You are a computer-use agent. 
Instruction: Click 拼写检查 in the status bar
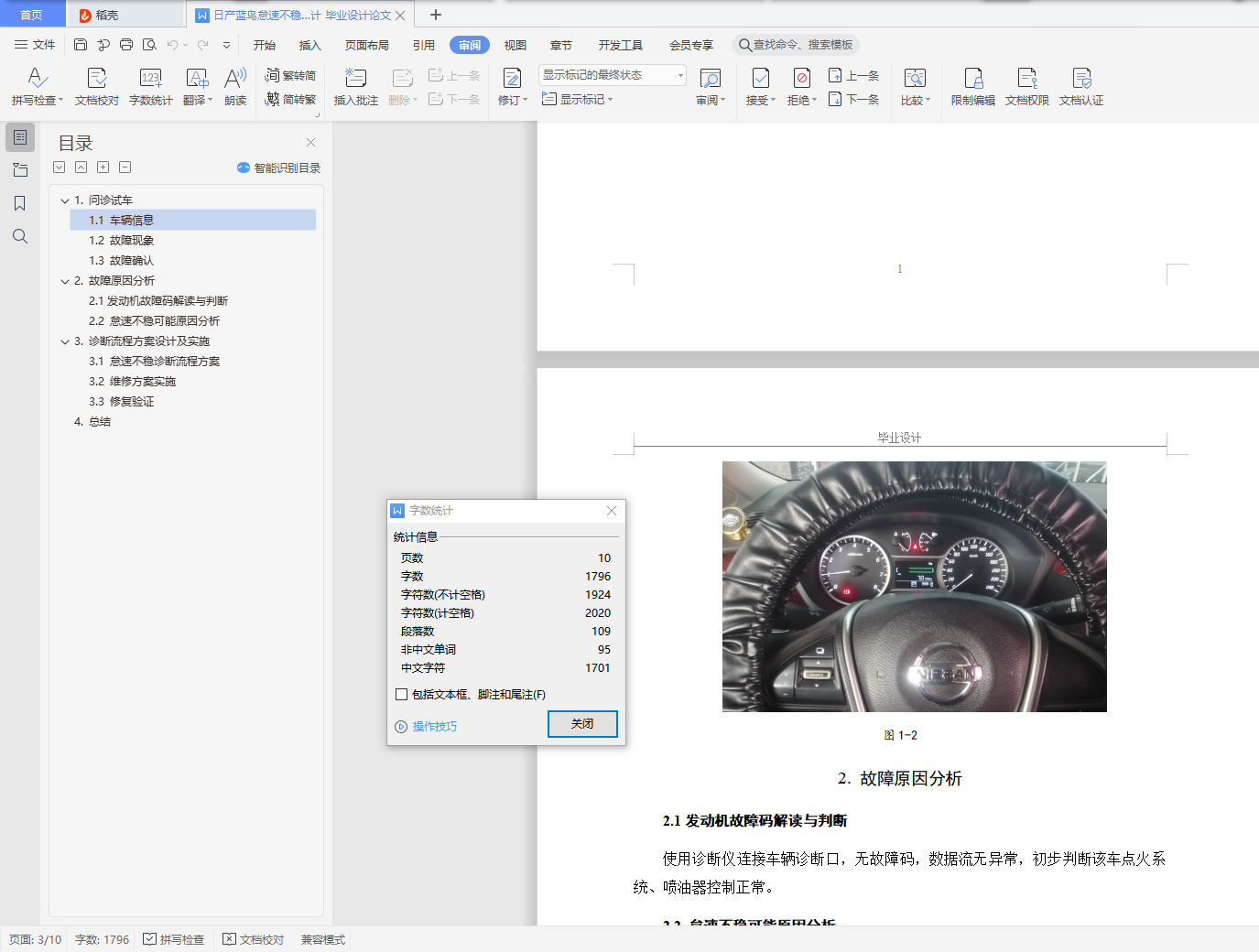point(174,939)
